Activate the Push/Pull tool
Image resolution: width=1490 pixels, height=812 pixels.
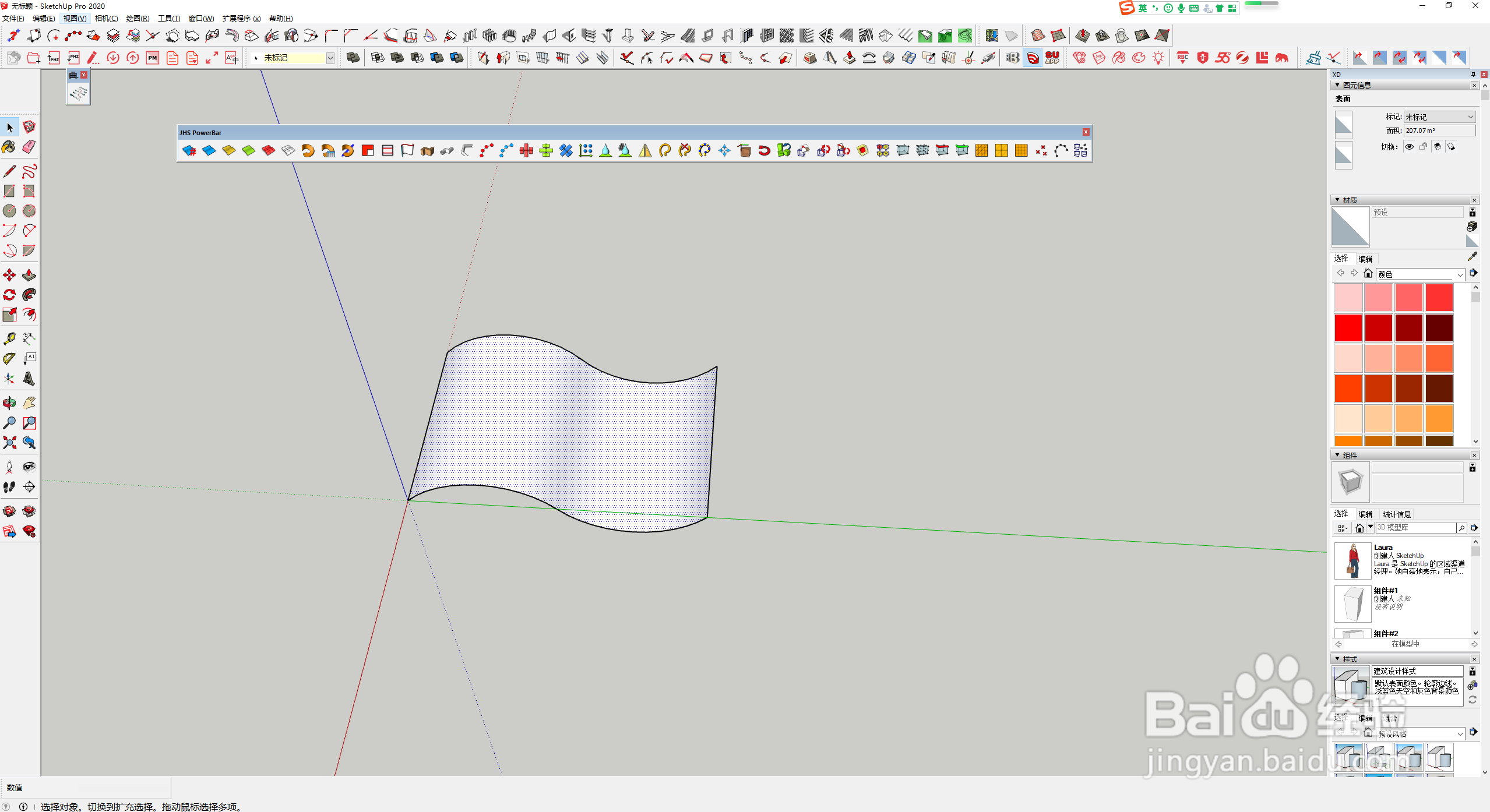tap(29, 275)
